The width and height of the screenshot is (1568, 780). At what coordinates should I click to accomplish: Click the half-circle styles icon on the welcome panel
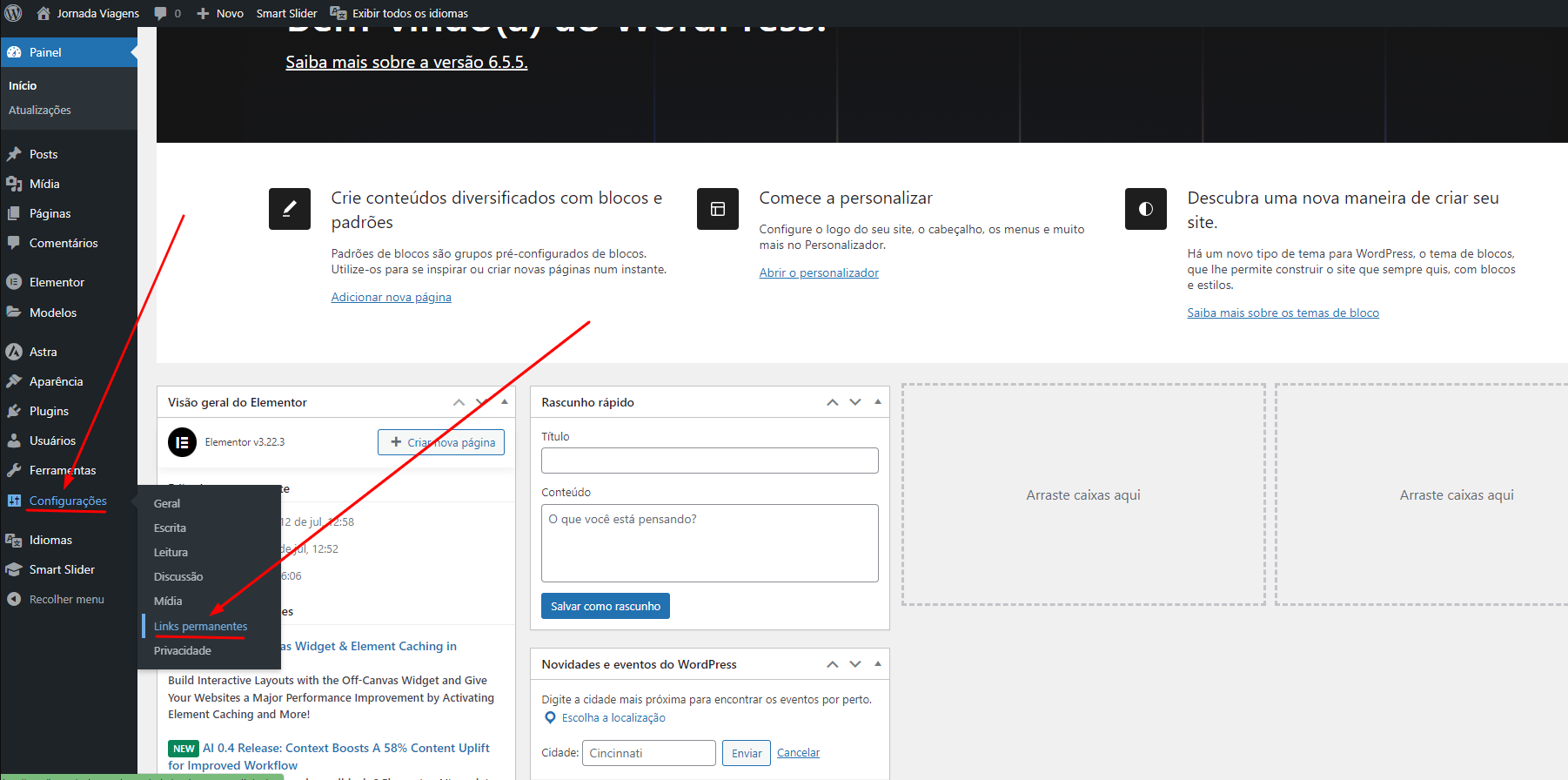1146,209
